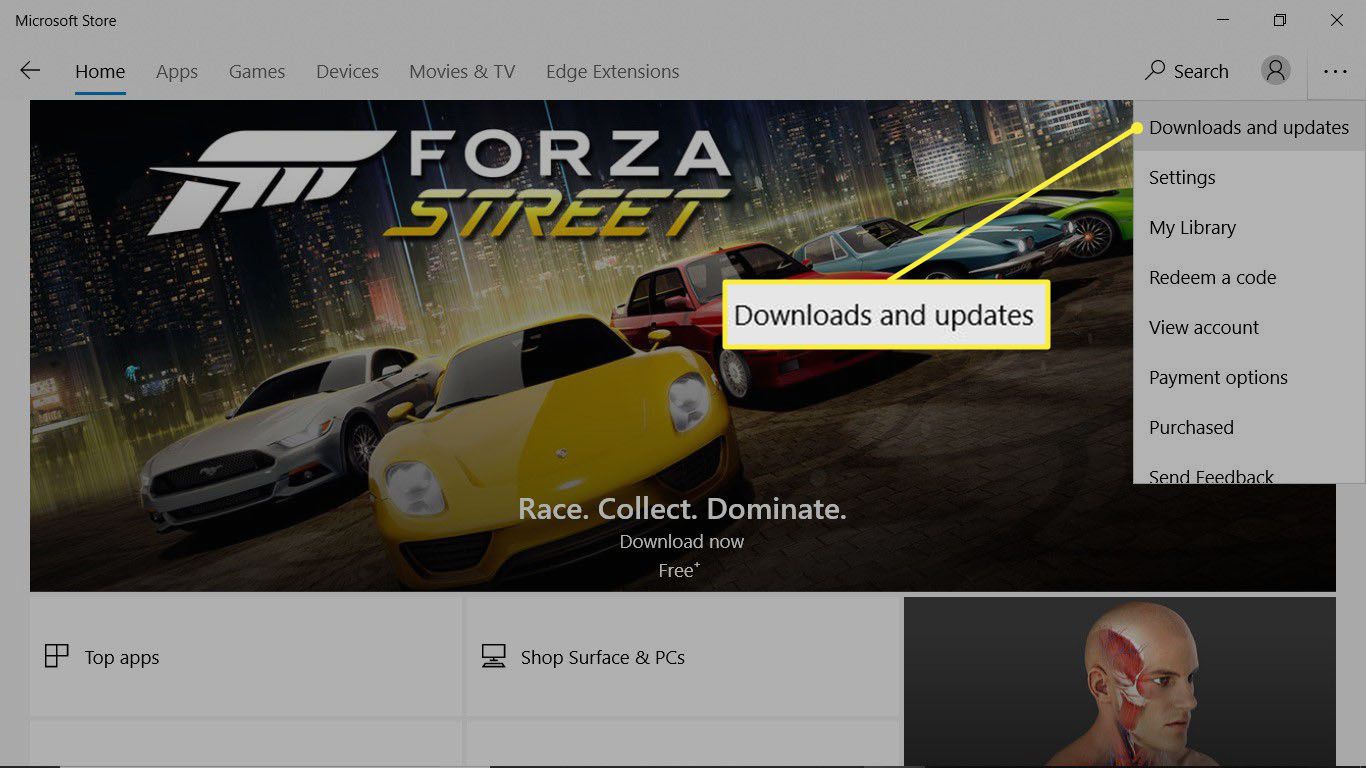Select Purchased from the menu
Viewport: 1366px width, 768px height.
pyautogui.click(x=1249, y=427)
